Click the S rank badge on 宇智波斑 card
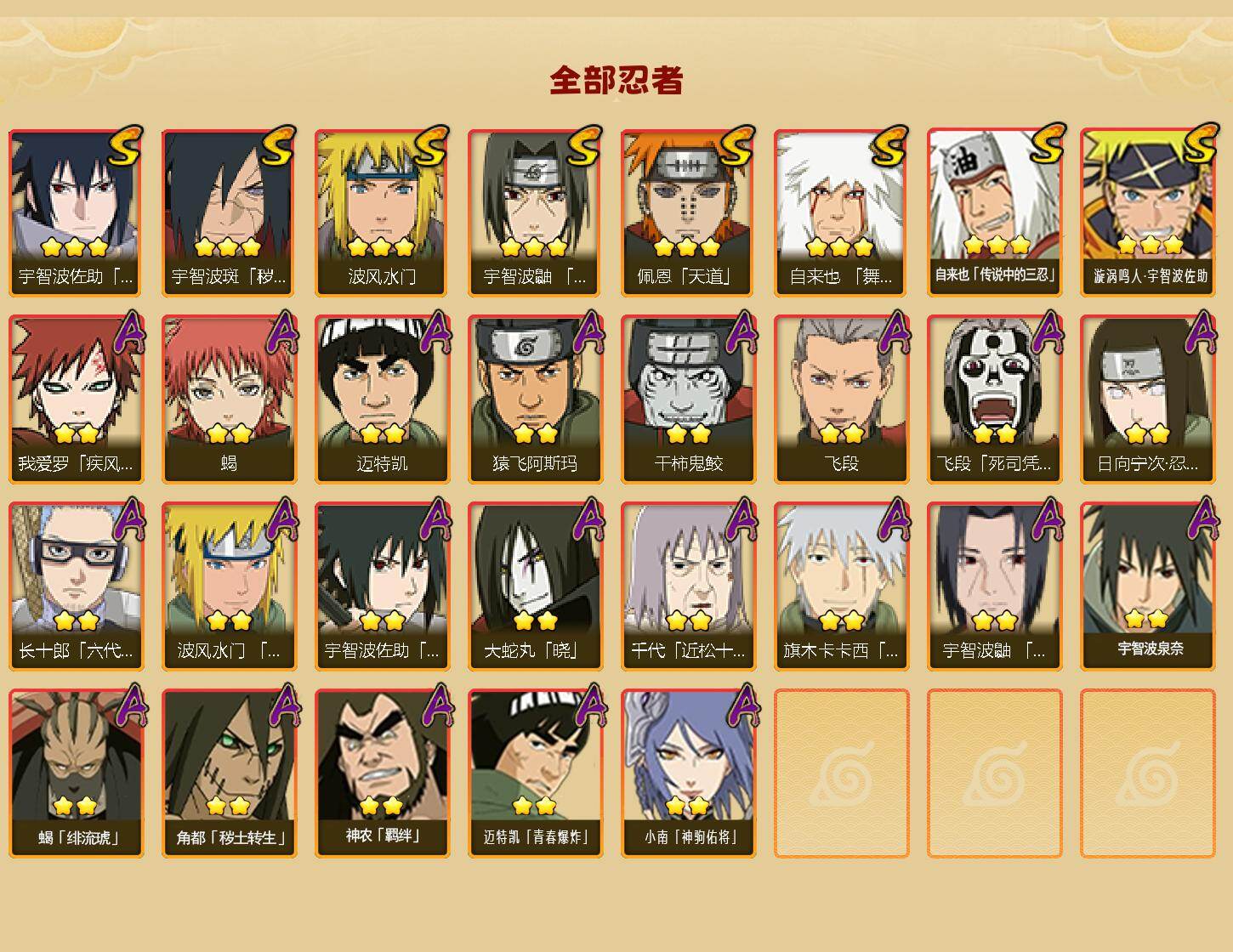This screenshot has width=1233, height=952. (278, 145)
